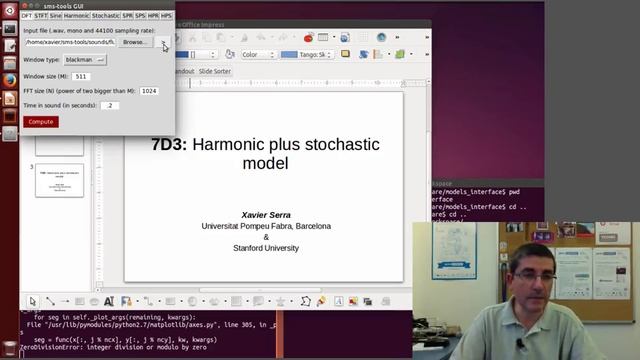Choose the Curve tool icon
Viewport: 640px width, 360px height.
point(126,302)
